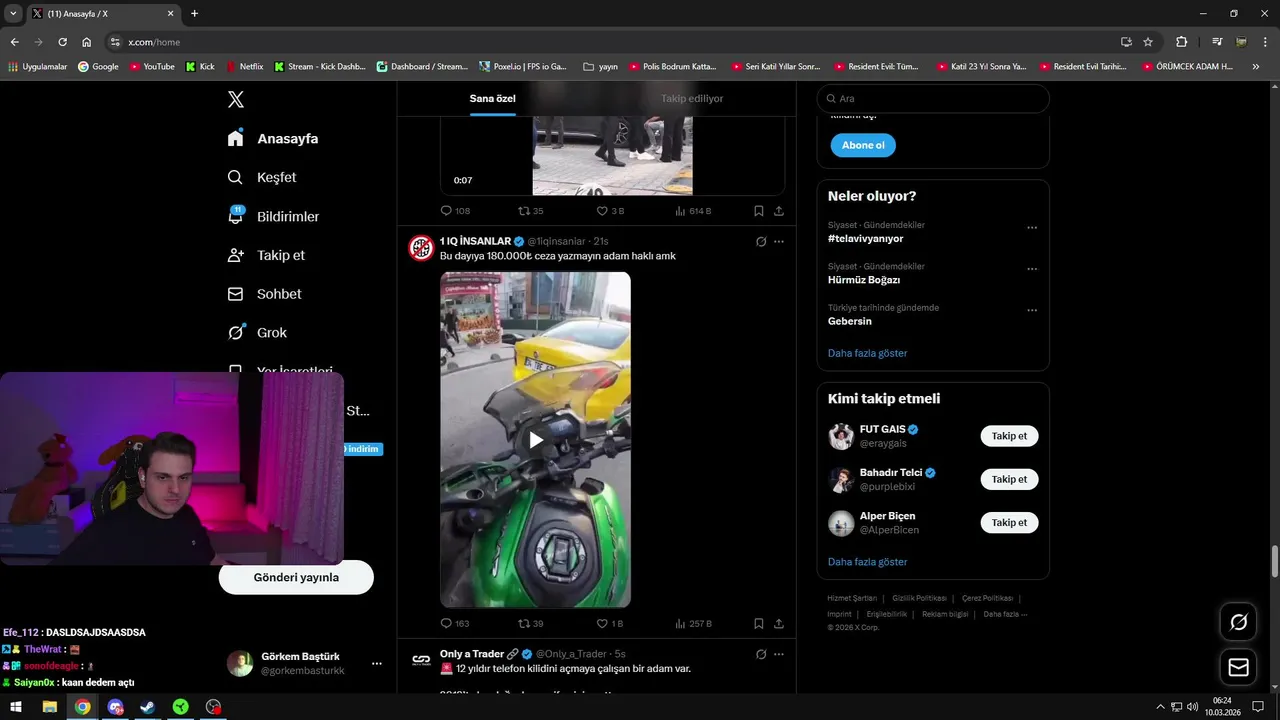Reload the page in browser
This screenshot has height=720, width=1280.
click(x=62, y=42)
